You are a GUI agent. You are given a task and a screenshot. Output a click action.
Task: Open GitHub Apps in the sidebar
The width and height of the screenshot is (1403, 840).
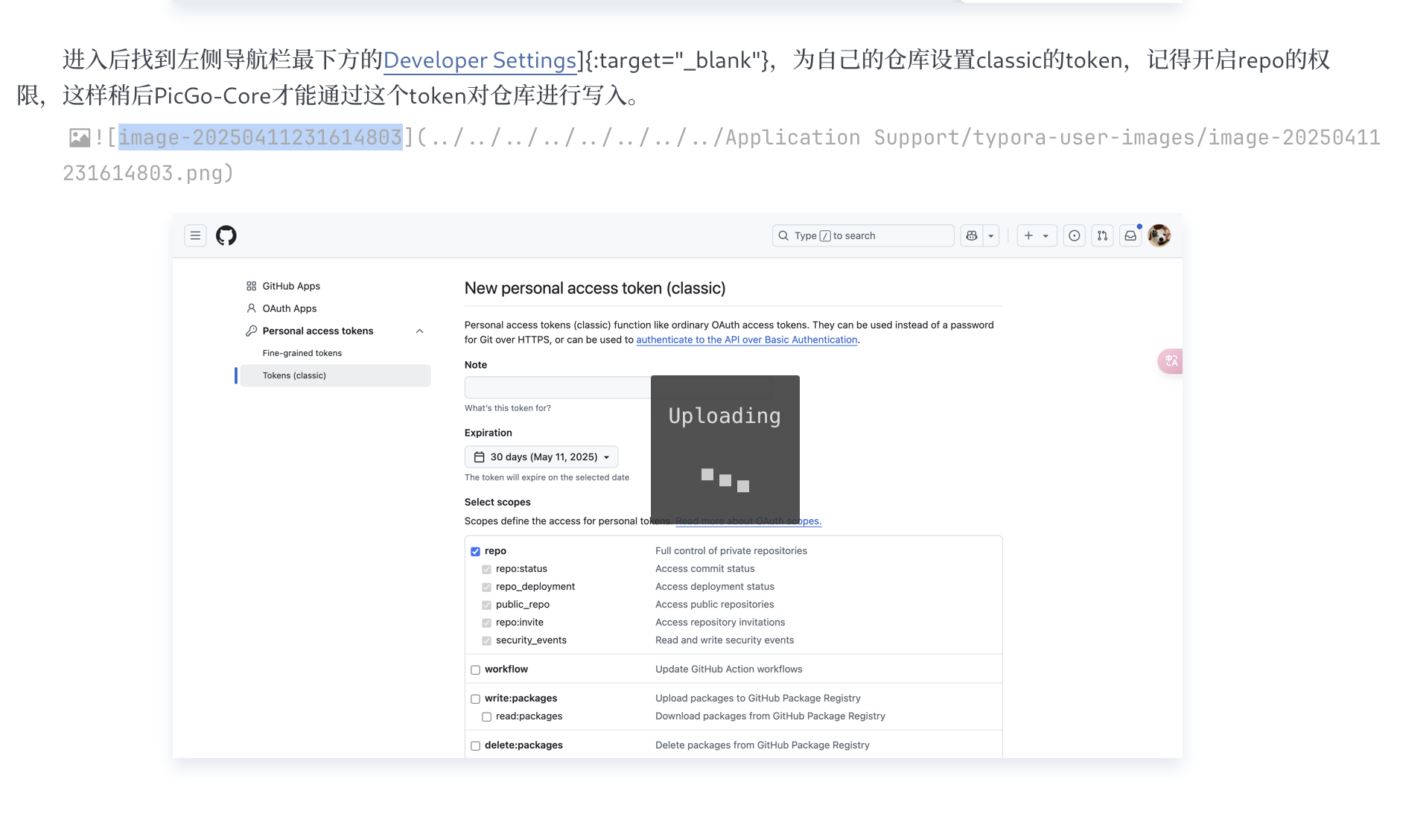click(x=291, y=286)
